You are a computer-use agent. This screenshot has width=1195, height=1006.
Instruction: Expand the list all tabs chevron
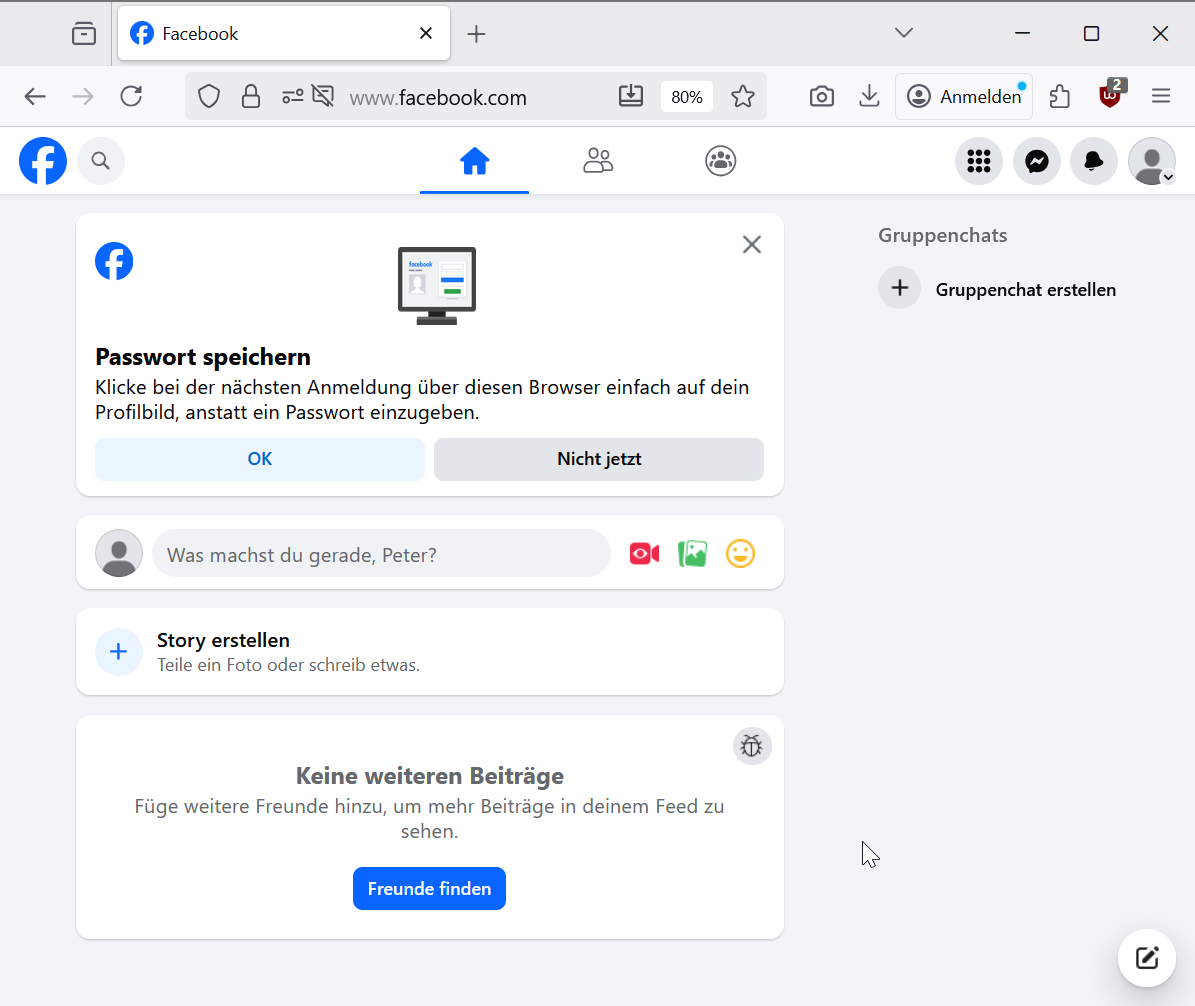point(904,33)
